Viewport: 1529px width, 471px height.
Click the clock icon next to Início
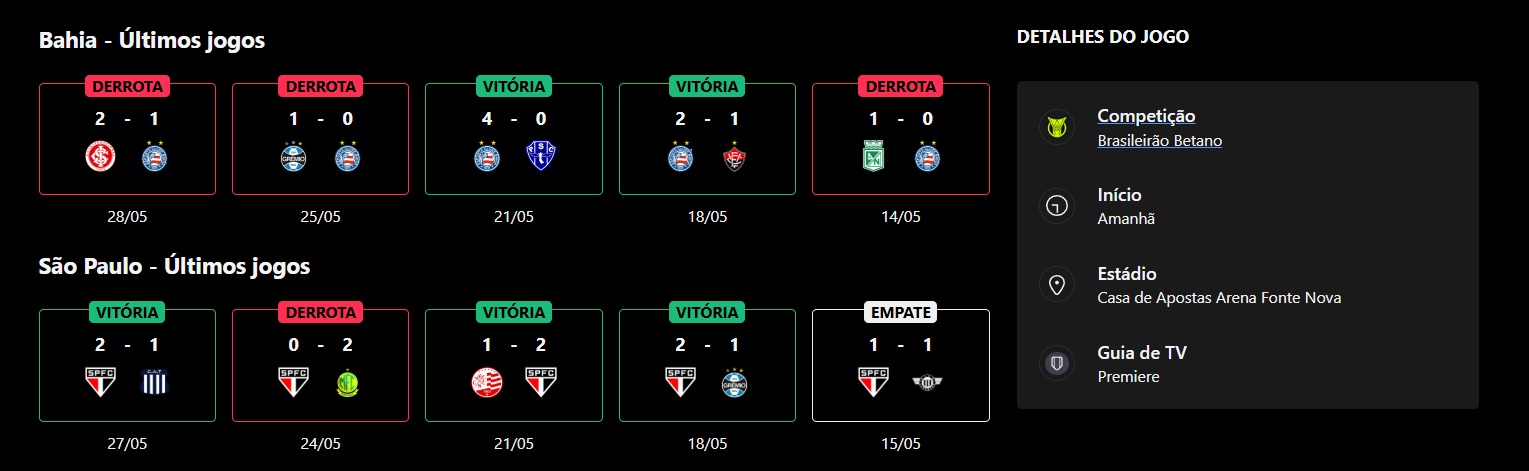[1056, 206]
